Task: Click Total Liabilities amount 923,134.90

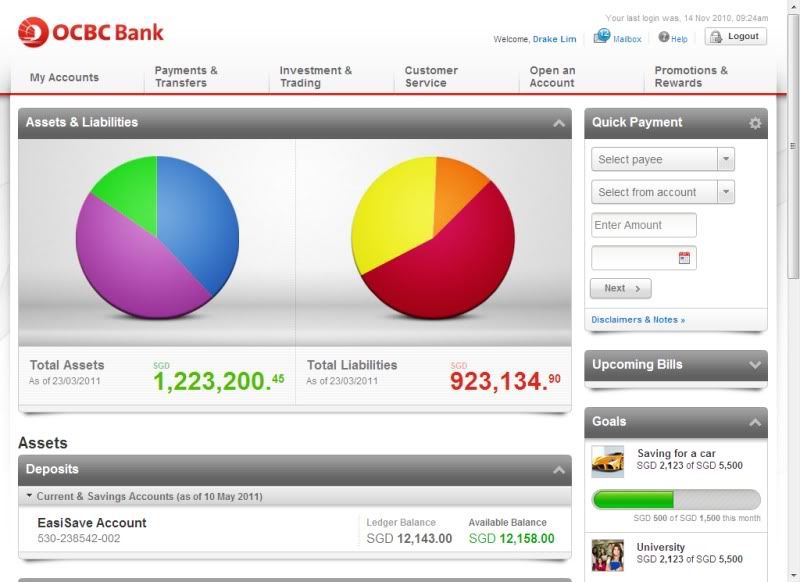Action: [505, 381]
